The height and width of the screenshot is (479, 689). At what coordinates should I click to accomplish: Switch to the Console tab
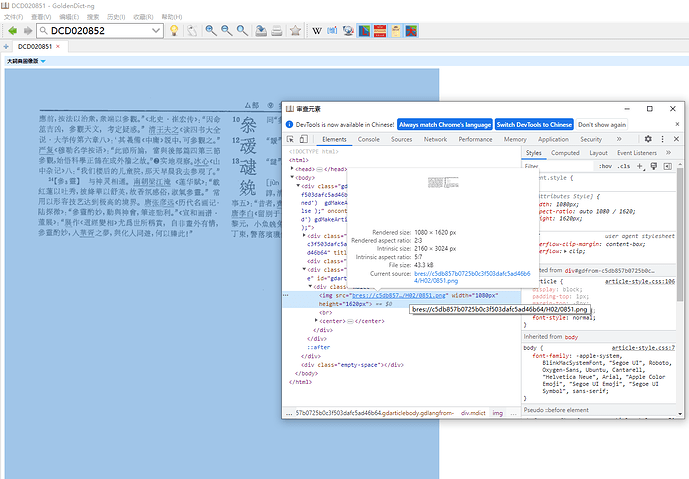pyautogui.click(x=368, y=139)
